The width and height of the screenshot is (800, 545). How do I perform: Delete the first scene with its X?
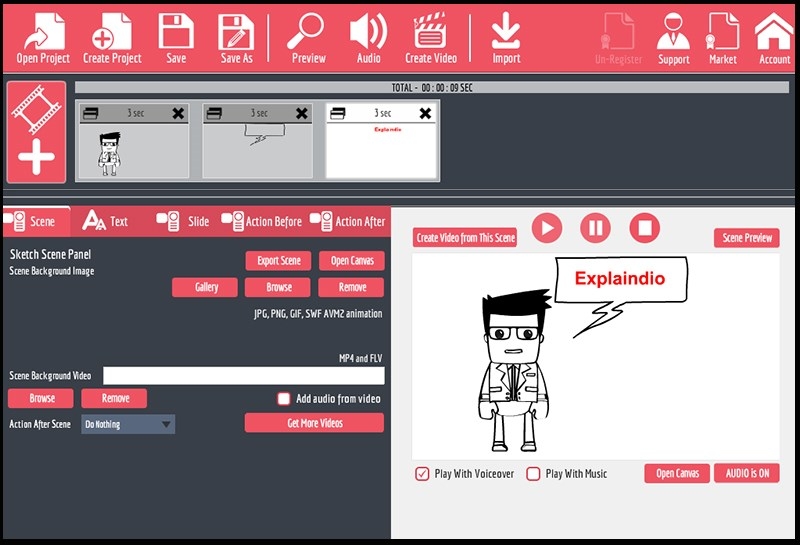coord(178,113)
